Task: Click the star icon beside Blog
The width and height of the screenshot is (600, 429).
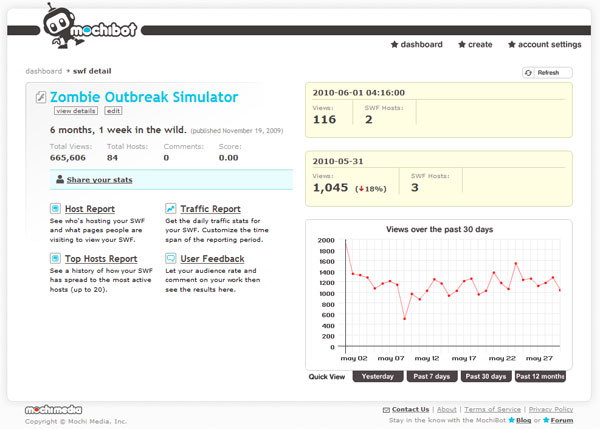Action: 511,420
